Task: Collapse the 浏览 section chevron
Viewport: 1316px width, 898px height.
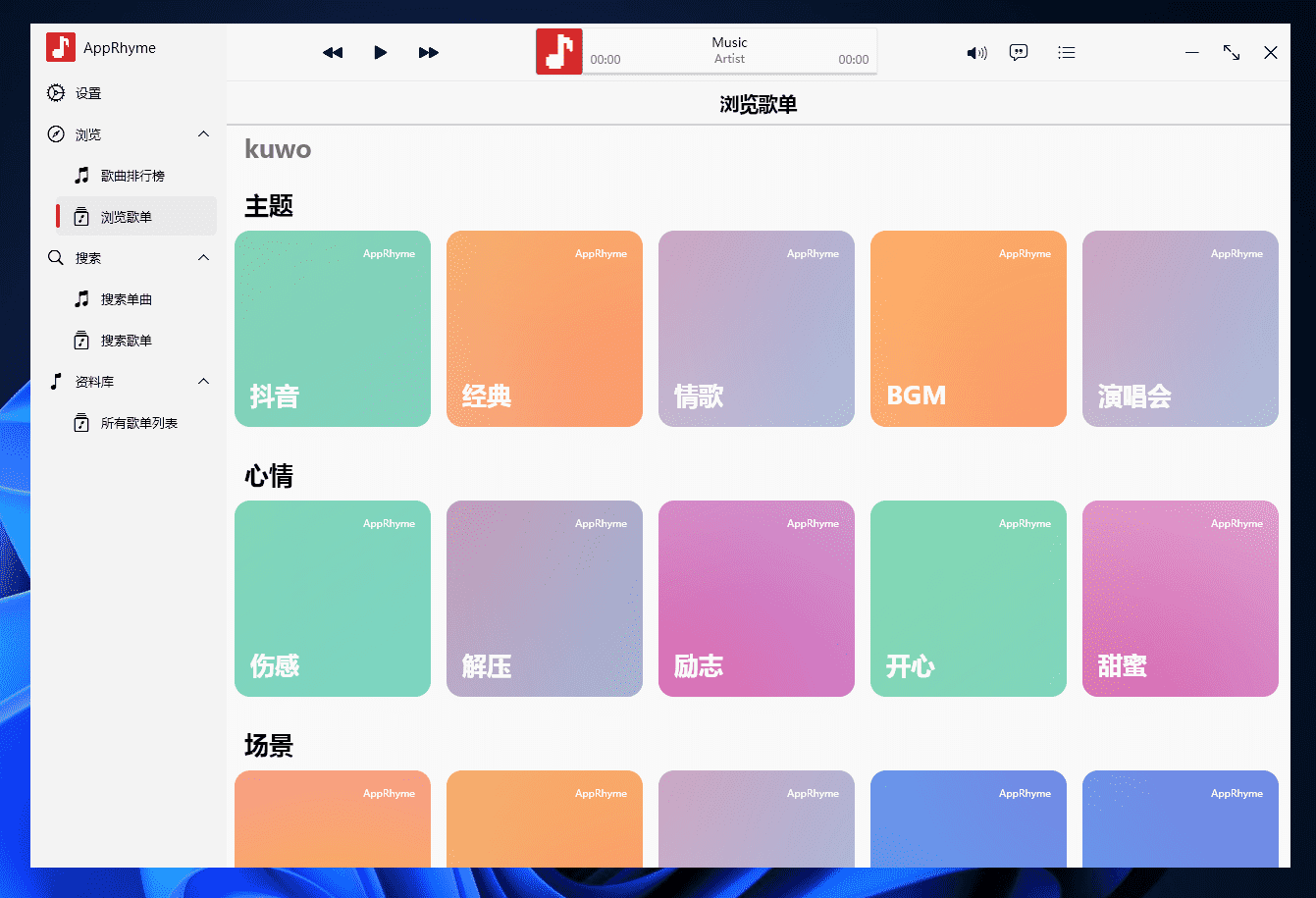Action: click(204, 134)
